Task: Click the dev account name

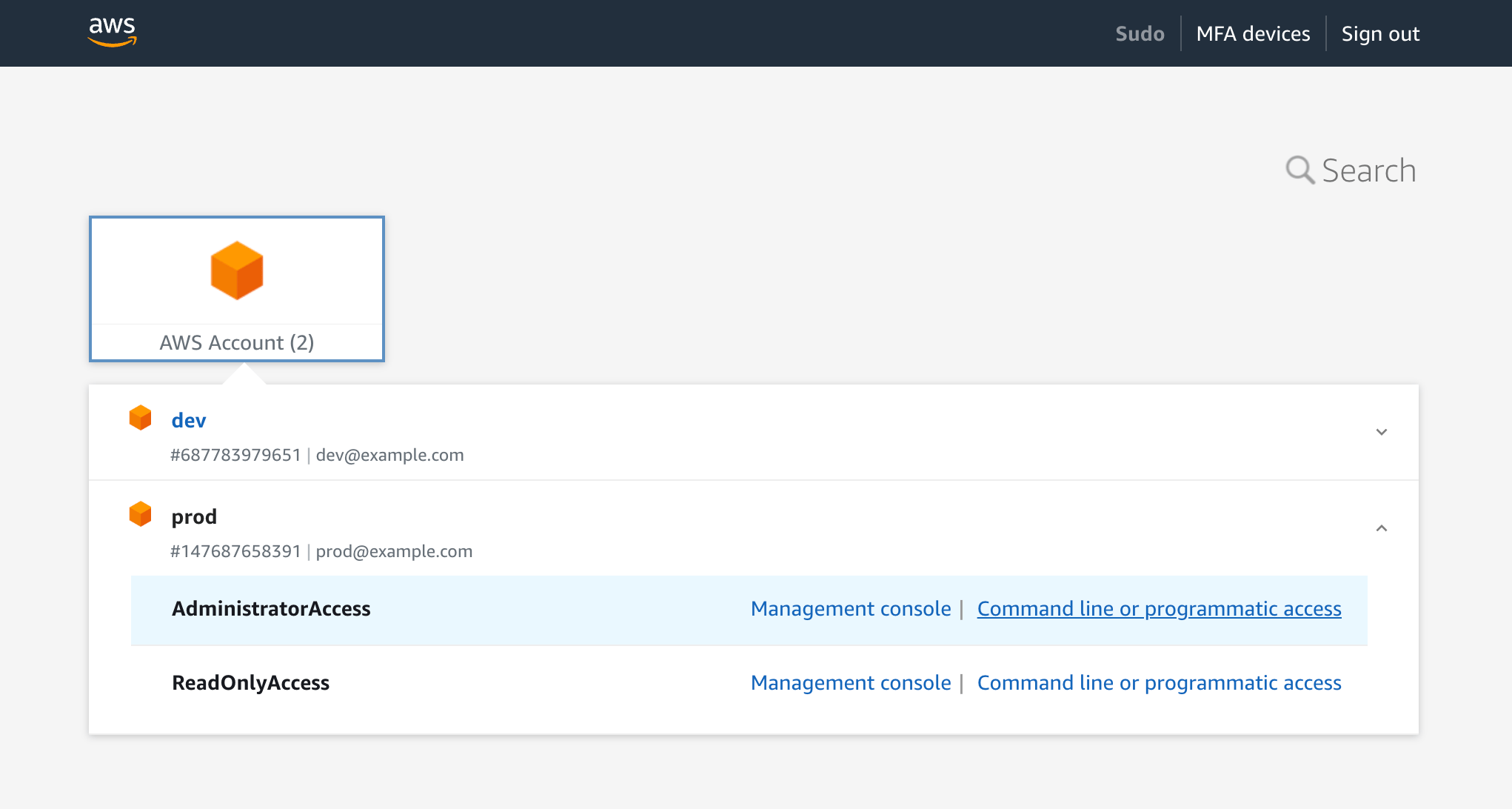Action: [x=189, y=420]
